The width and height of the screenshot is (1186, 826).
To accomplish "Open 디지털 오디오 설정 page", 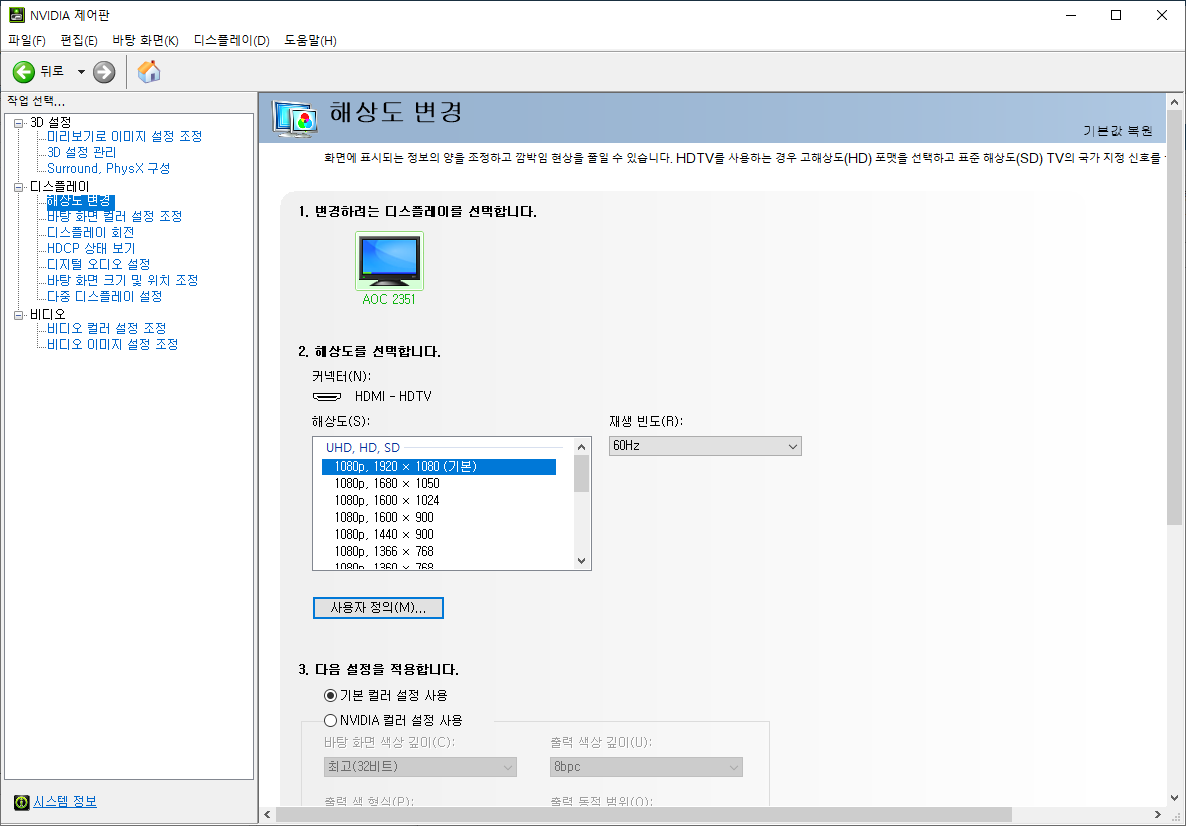I will [x=99, y=265].
